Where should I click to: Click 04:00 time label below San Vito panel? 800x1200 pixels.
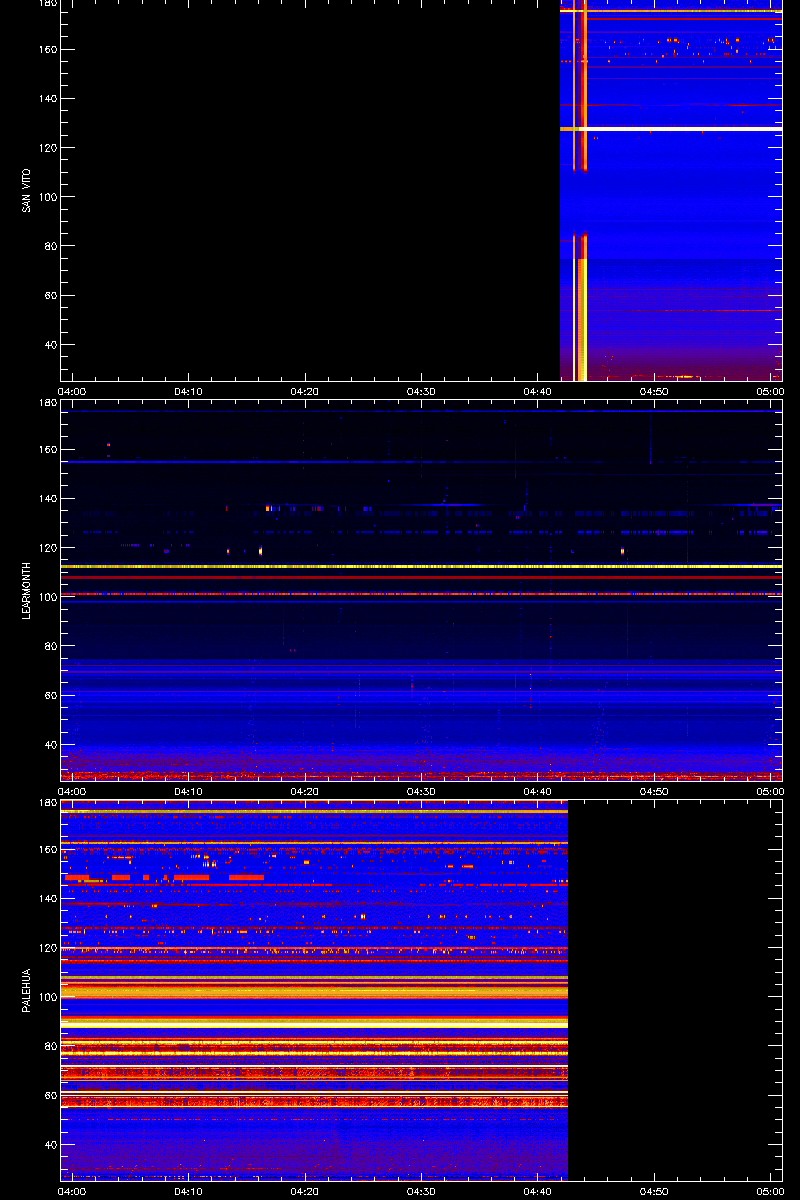pyautogui.click(x=73, y=392)
